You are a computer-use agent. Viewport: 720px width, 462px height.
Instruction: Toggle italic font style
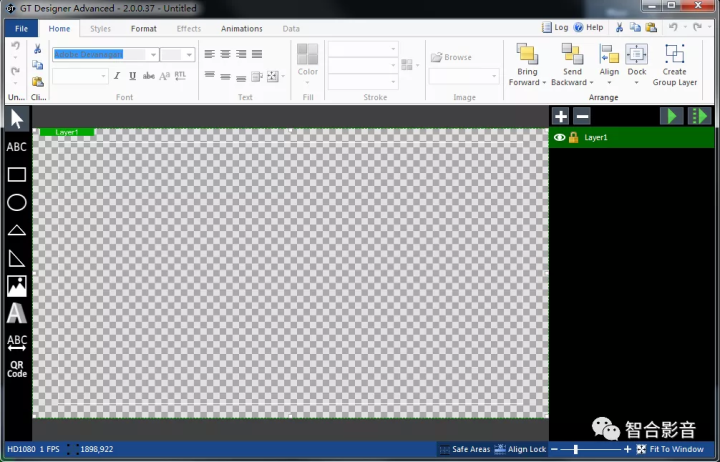[x=117, y=76]
